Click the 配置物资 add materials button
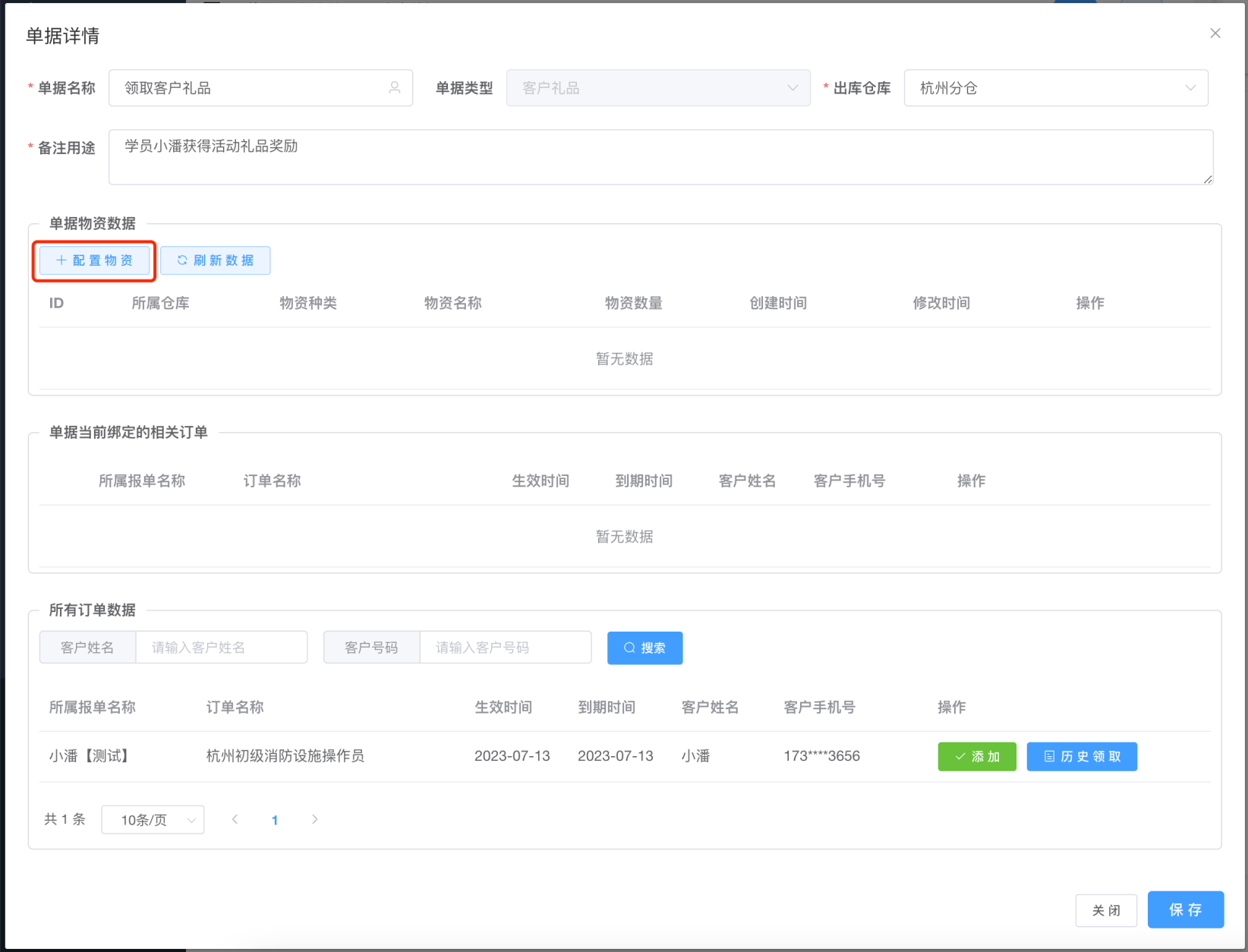Screen dimensions: 1248x952 click(x=94, y=260)
